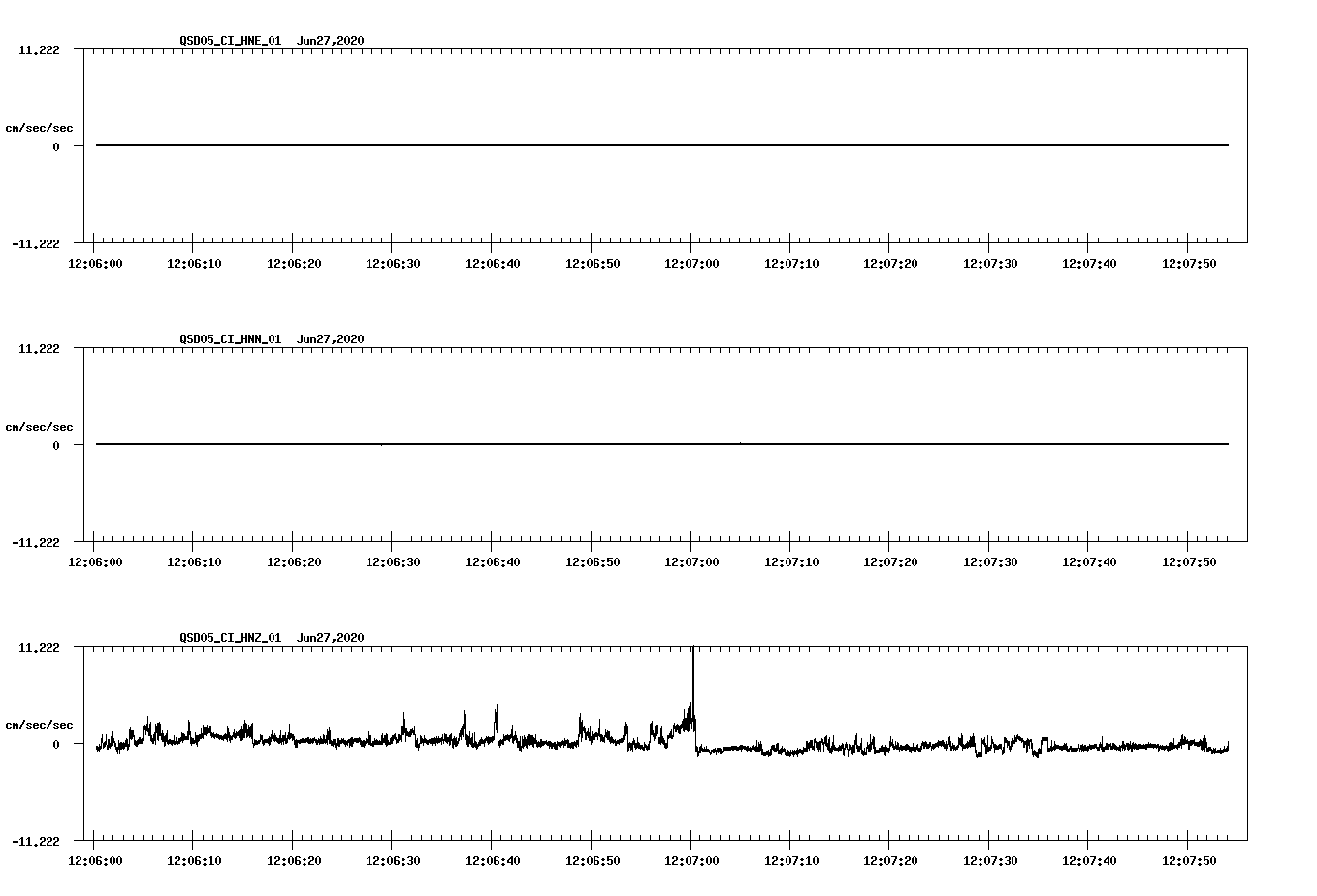Viewport: 1317px width, 896px height.
Task: Click 12:07:50 time label under HNN plot
Action: 1188,562
